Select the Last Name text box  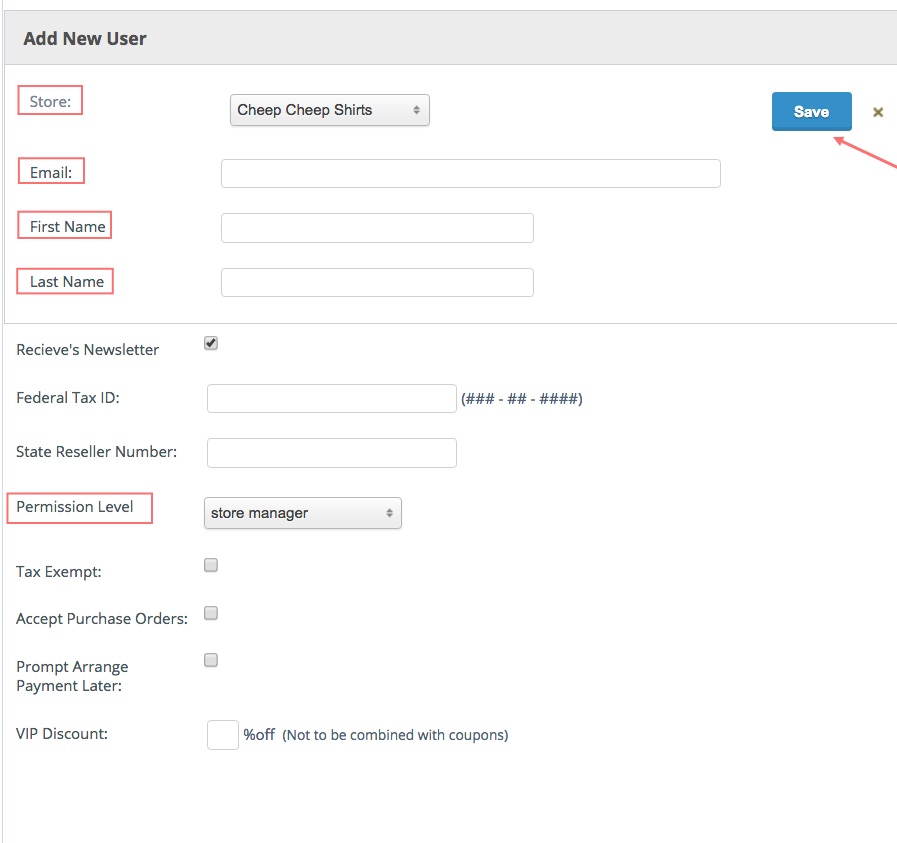[x=377, y=282]
